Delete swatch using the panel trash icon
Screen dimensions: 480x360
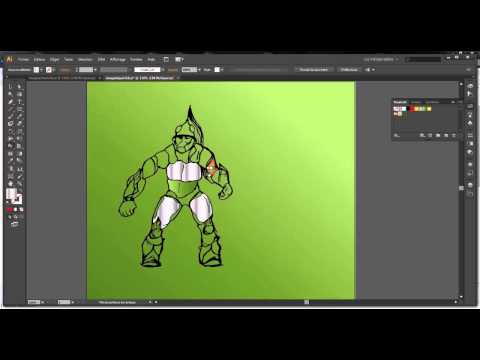tap(454, 135)
